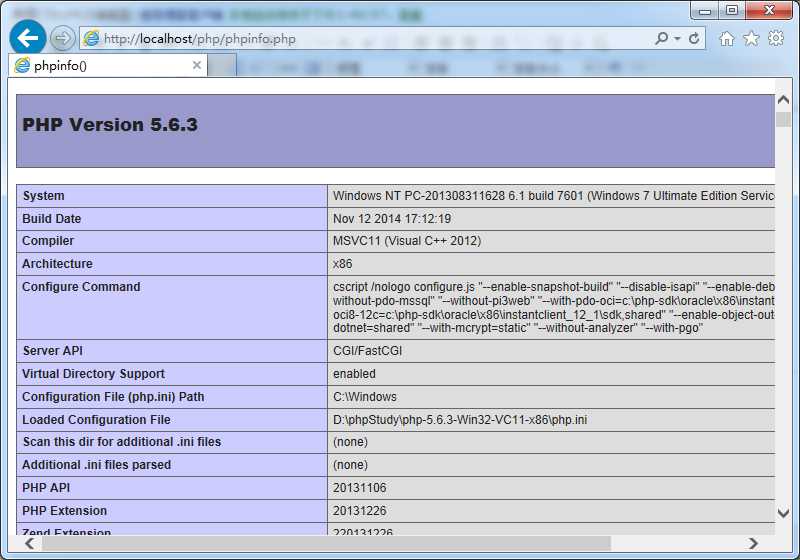Click '(none)' beside Additional .ini files parsed
Image resolution: width=800 pixels, height=560 pixels.
[350, 465]
